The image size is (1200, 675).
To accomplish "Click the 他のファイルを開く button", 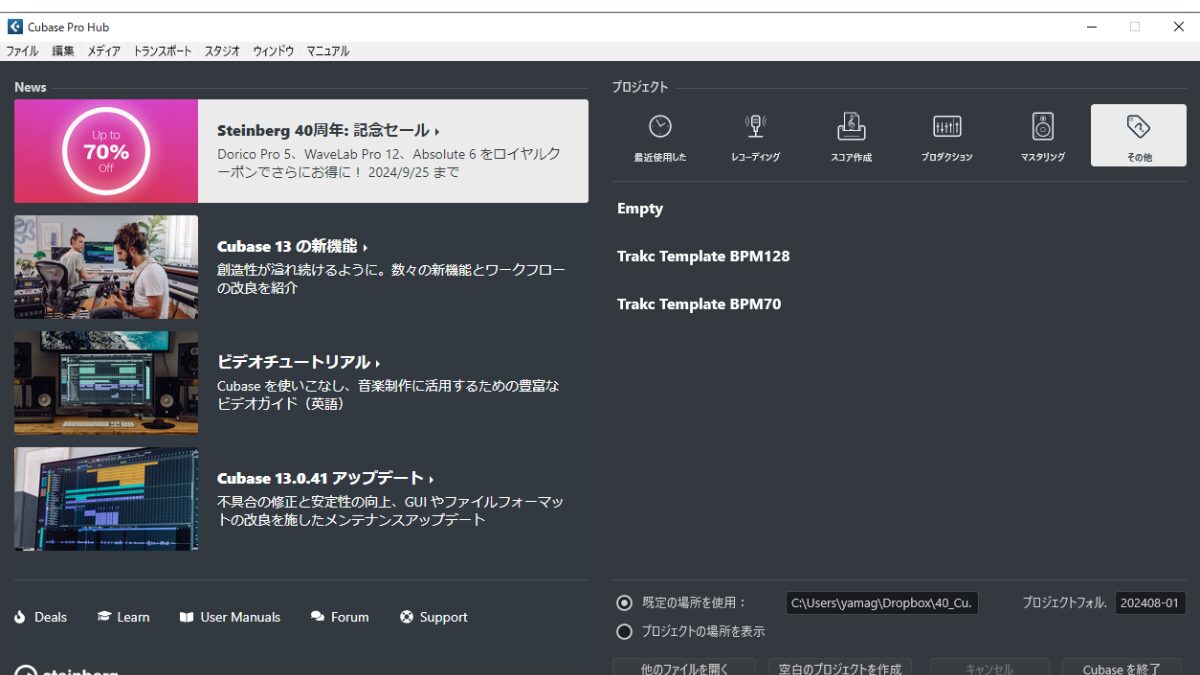I will [685, 667].
